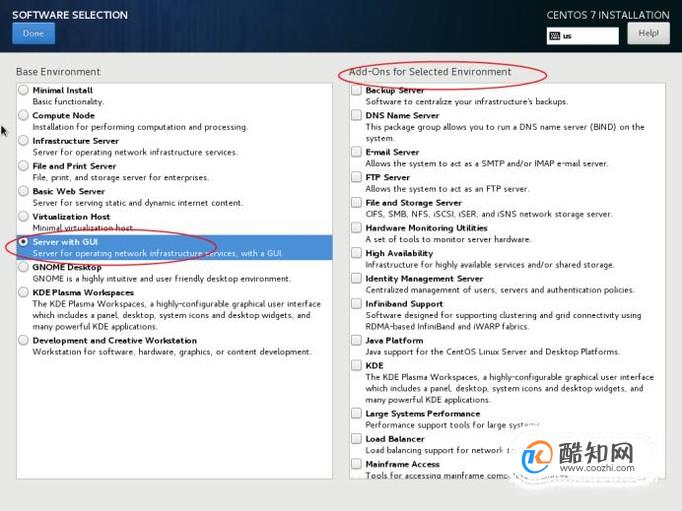Screen dimensions: 682x511
Task: Check the Mainframe Access add-on
Action: coord(356,464)
